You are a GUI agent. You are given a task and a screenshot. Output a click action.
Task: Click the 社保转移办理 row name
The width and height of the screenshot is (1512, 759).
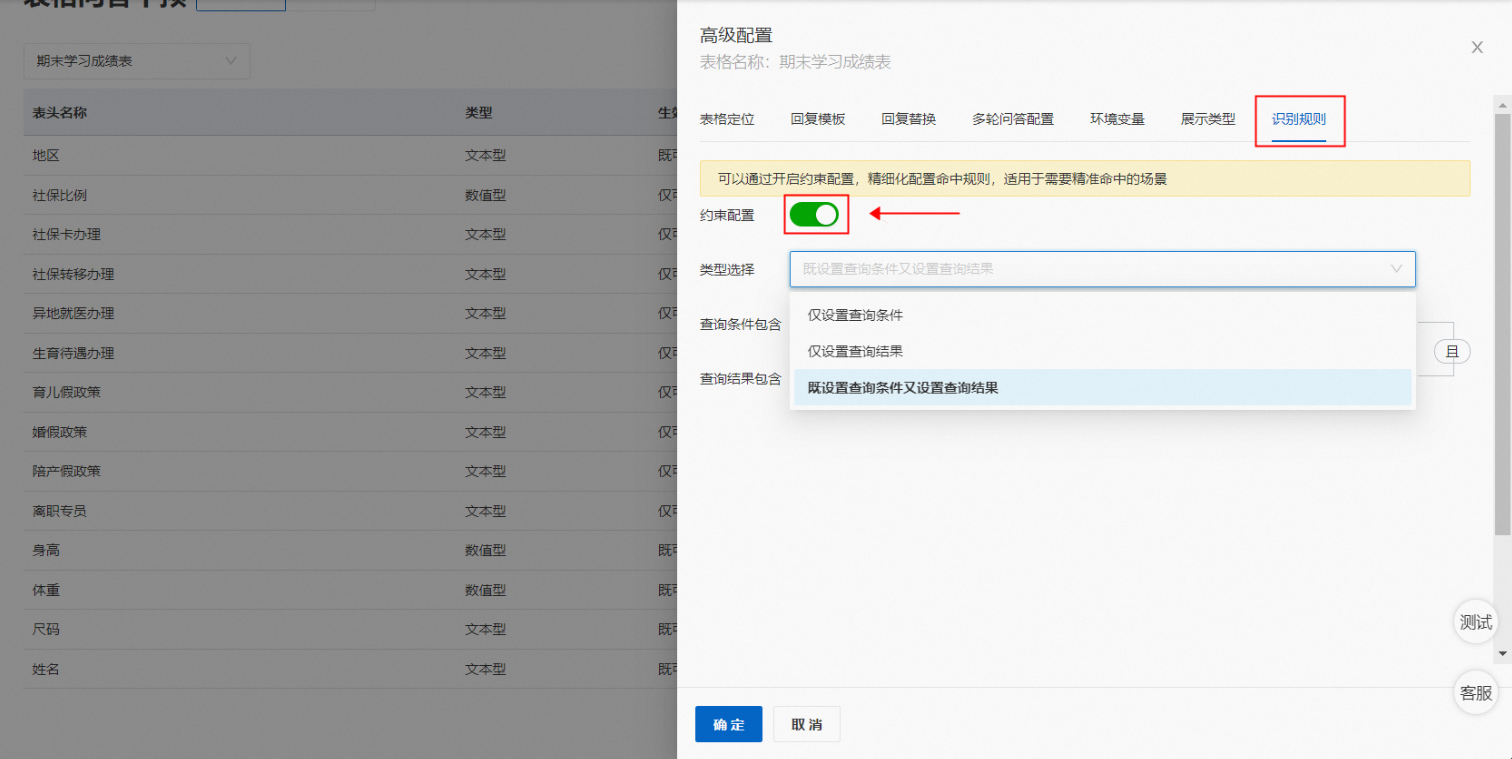click(73, 274)
